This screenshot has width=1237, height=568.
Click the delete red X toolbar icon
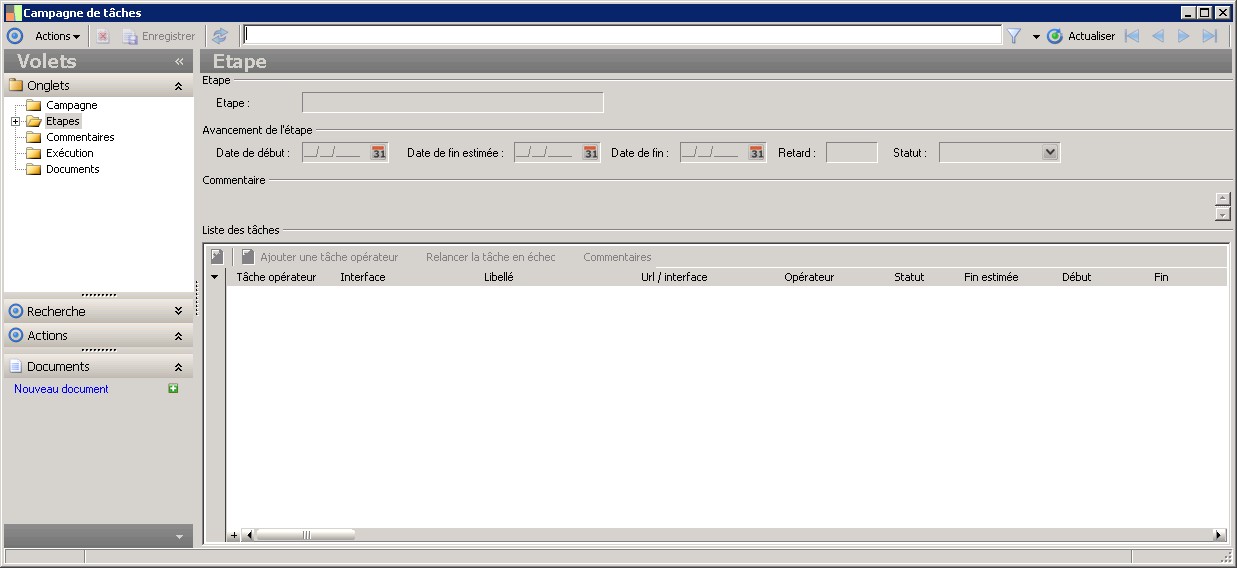pos(103,36)
